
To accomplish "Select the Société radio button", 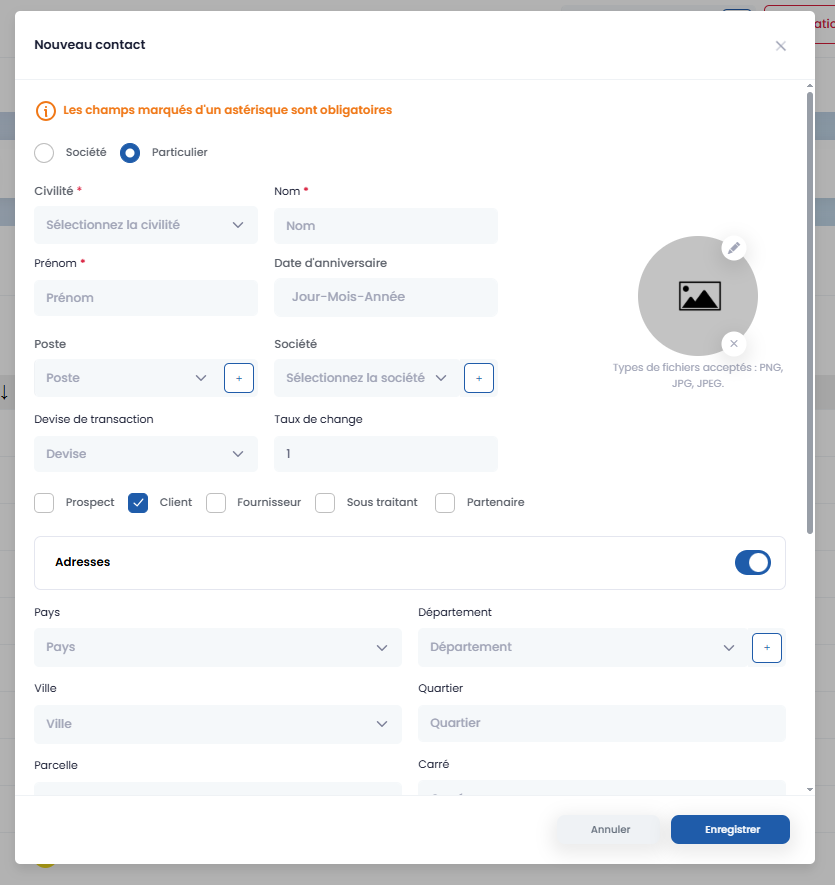I will [x=44, y=153].
